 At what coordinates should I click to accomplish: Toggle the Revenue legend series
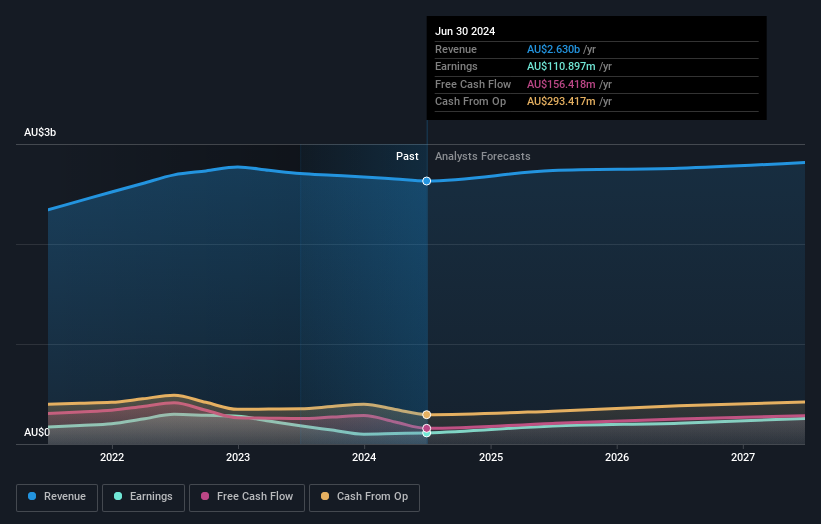[57, 497]
